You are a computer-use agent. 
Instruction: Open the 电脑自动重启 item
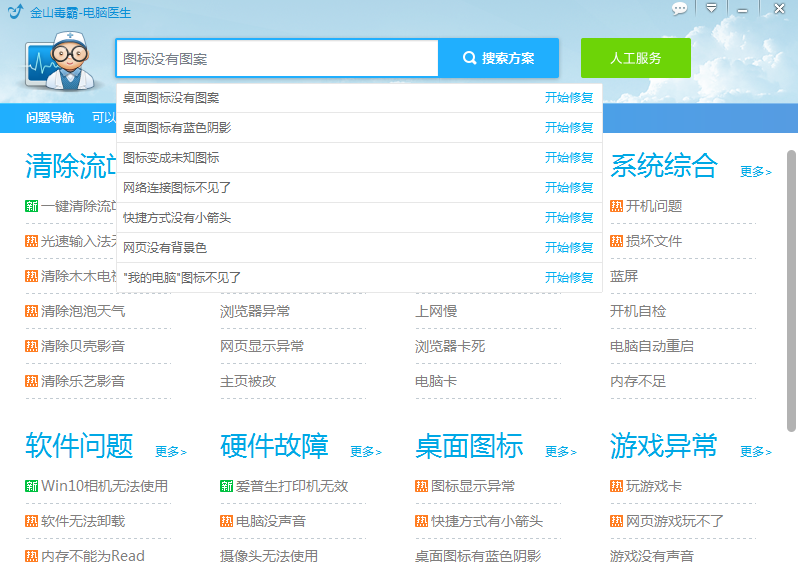coord(652,346)
